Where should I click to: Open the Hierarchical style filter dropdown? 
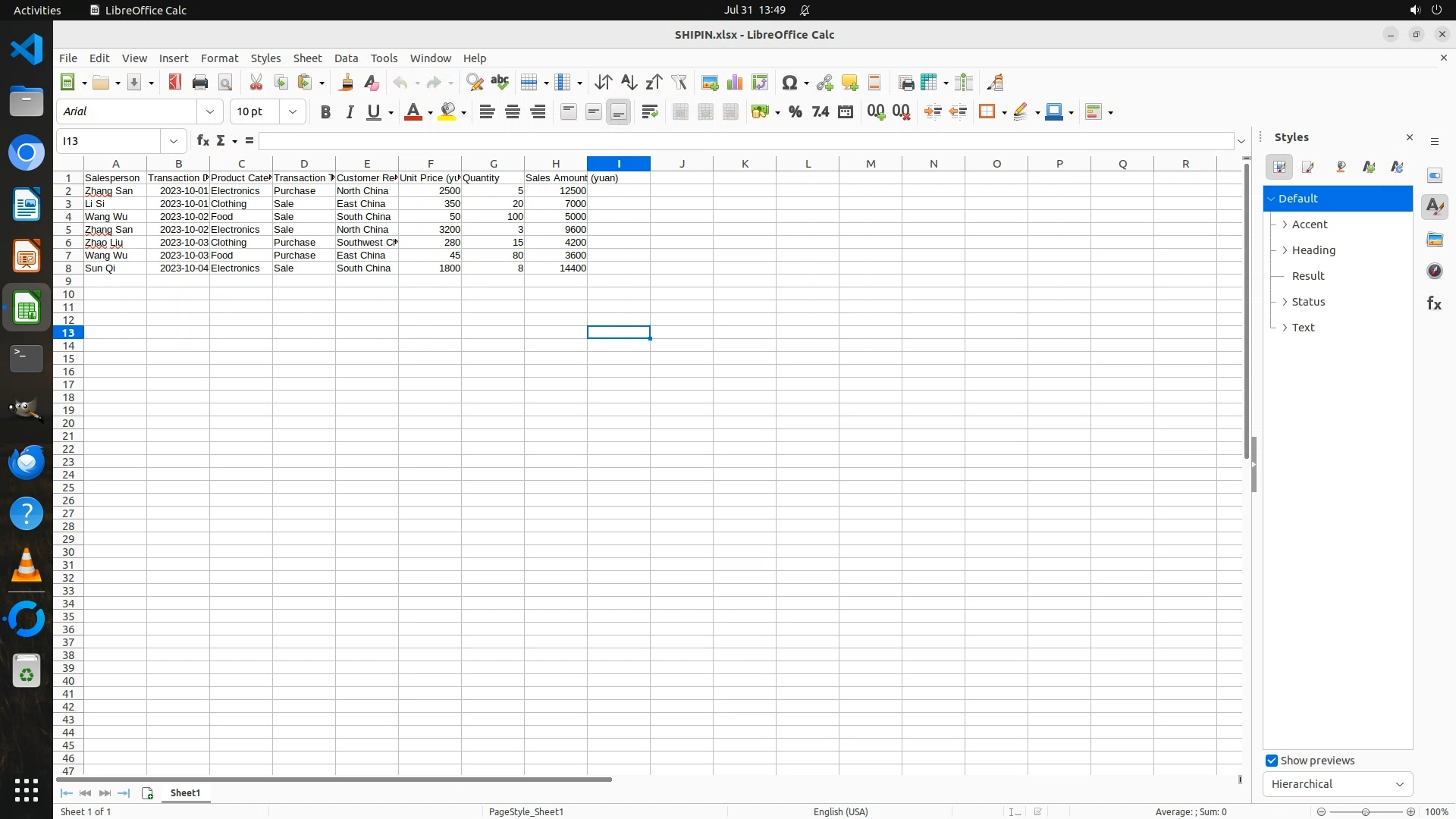pyautogui.click(x=1337, y=784)
